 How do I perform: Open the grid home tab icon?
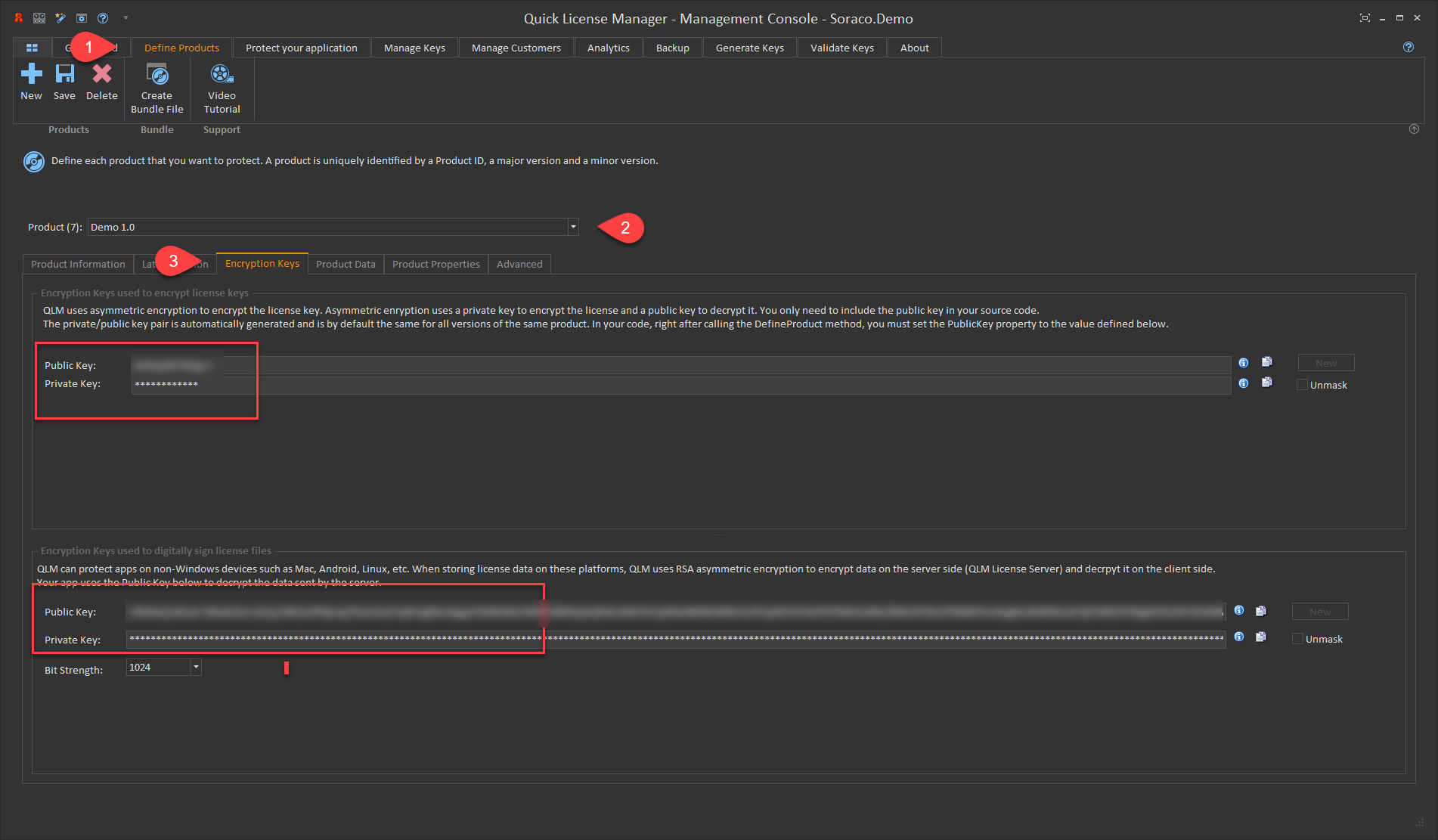tap(32, 48)
